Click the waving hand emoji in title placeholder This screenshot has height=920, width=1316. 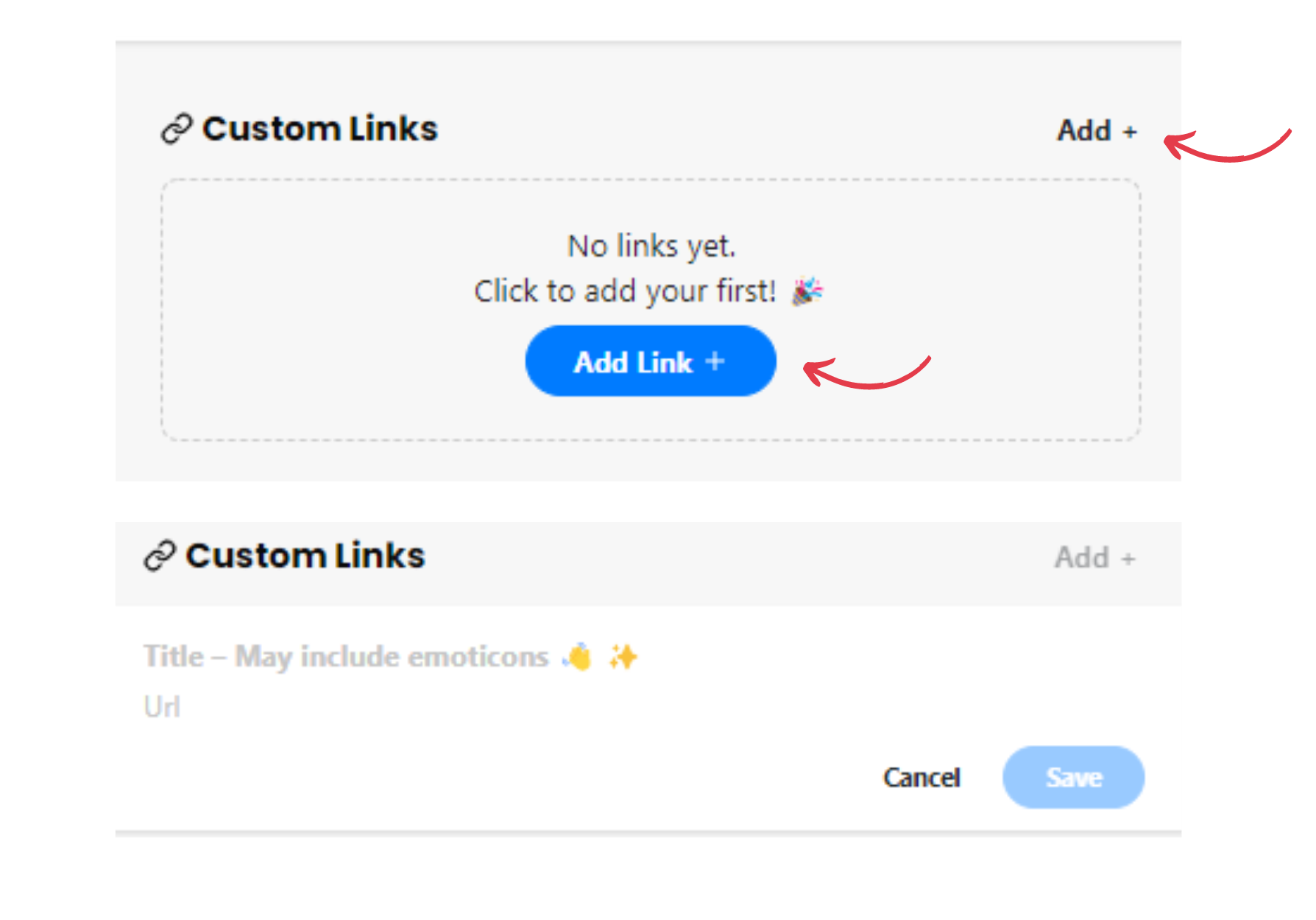[576, 656]
